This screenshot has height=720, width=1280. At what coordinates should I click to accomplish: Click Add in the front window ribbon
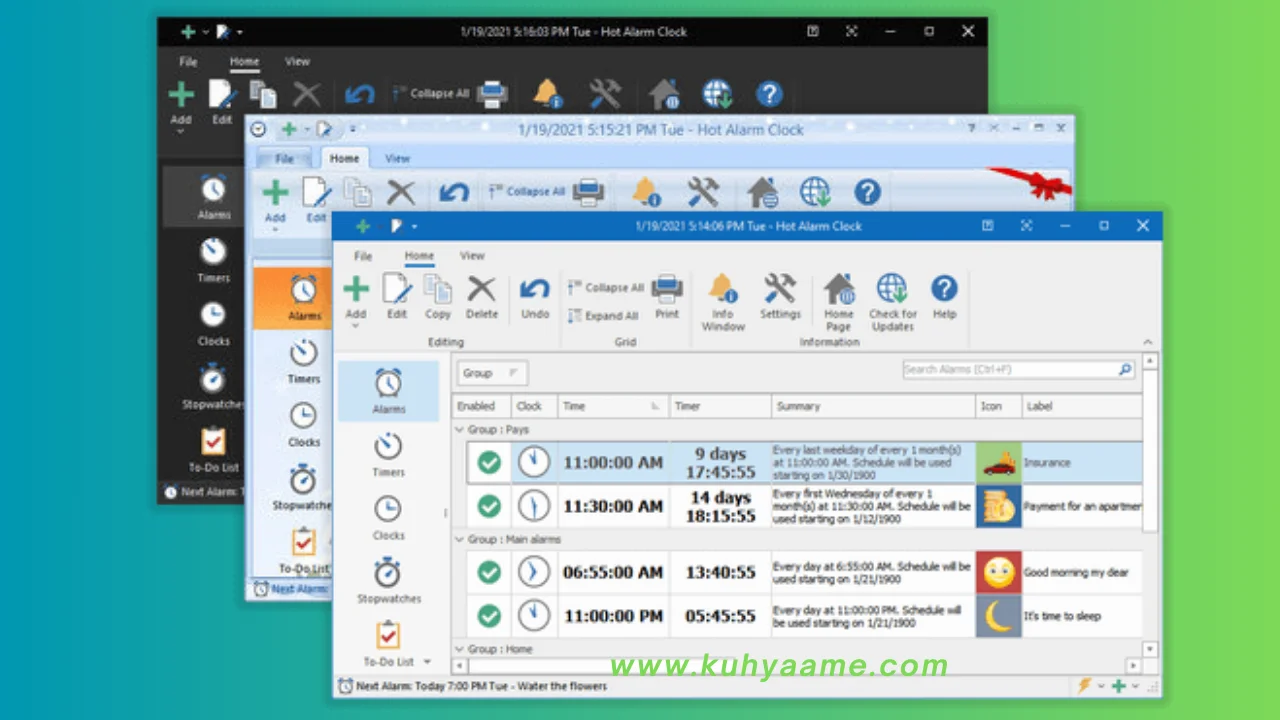click(356, 297)
